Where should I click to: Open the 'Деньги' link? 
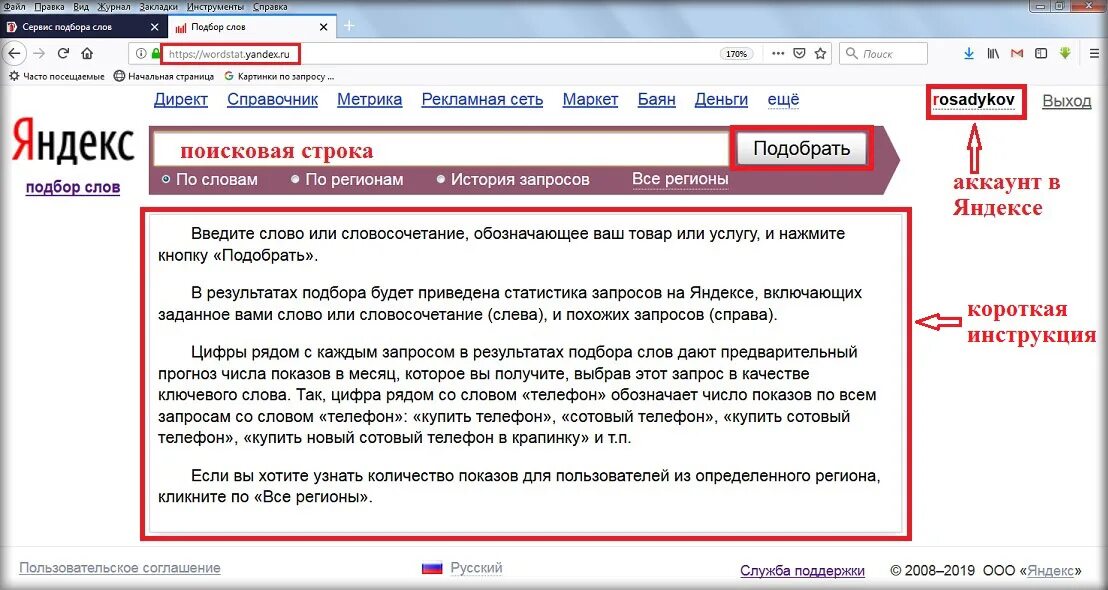[721, 100]
